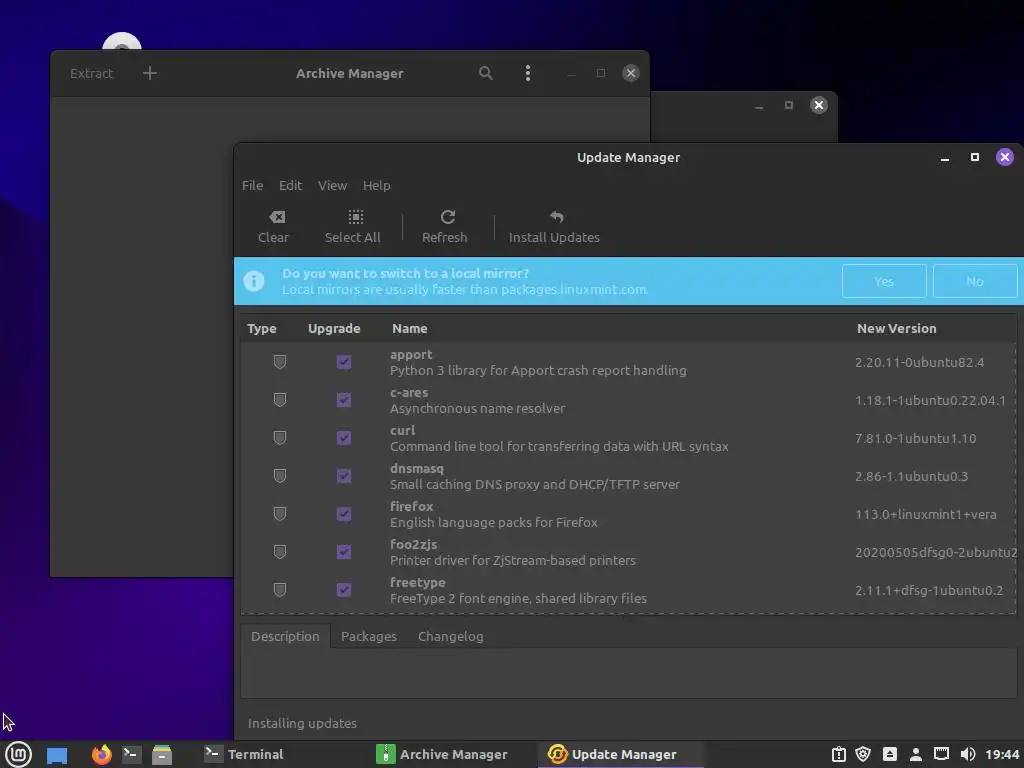Click the shield type icon for dnsmasq
The width and height of the screenshot is (1024, 768).
coord(280,476)
